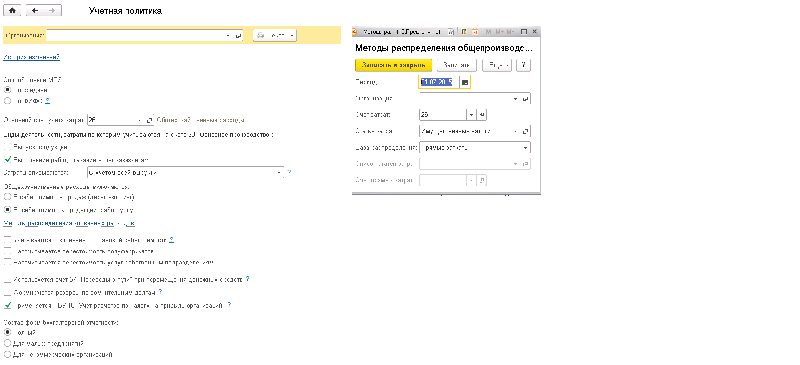Uncheck 'Выполнение работ, оказание услуг' checkbox
Screen dimensions: 800x365
point(7,159)
